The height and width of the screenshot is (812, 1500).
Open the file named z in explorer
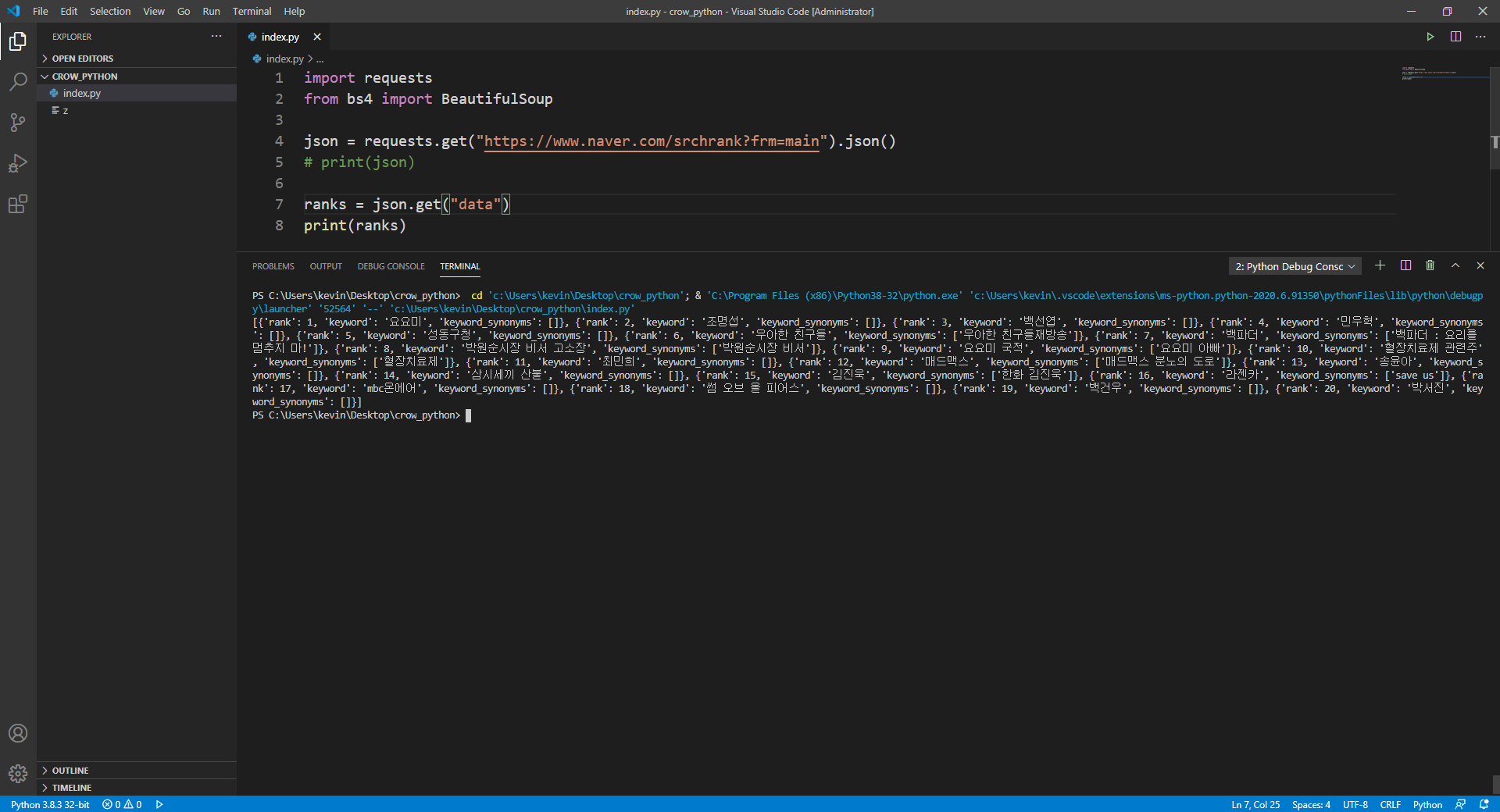click(x=137, y=110)
